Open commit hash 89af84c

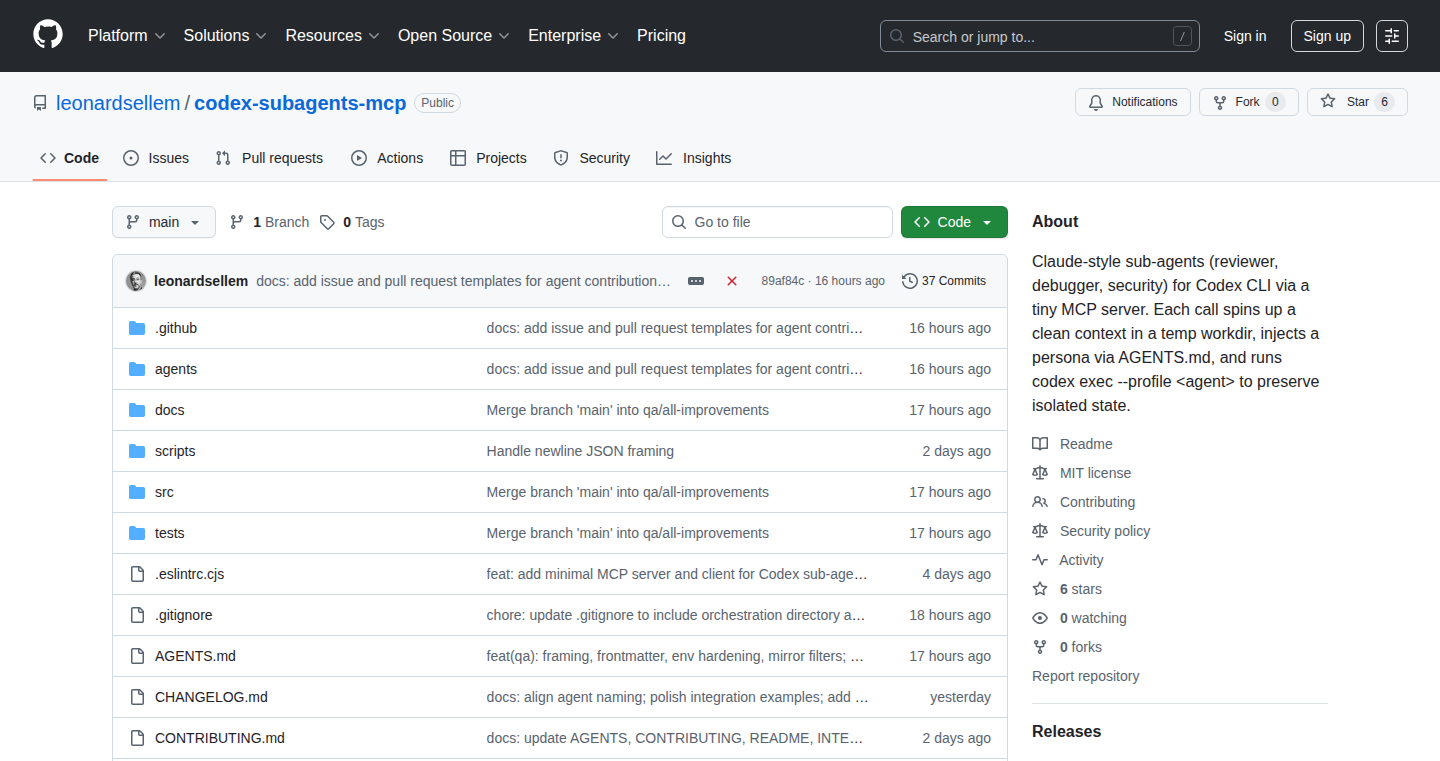click(782, 281)
